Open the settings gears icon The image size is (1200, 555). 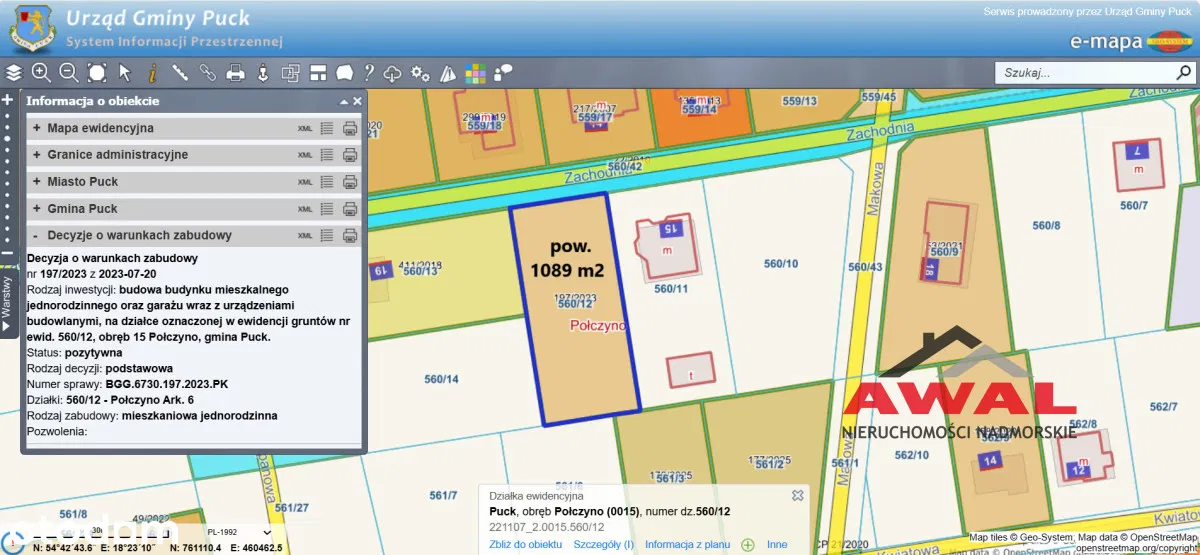click(x=420, y=72)
